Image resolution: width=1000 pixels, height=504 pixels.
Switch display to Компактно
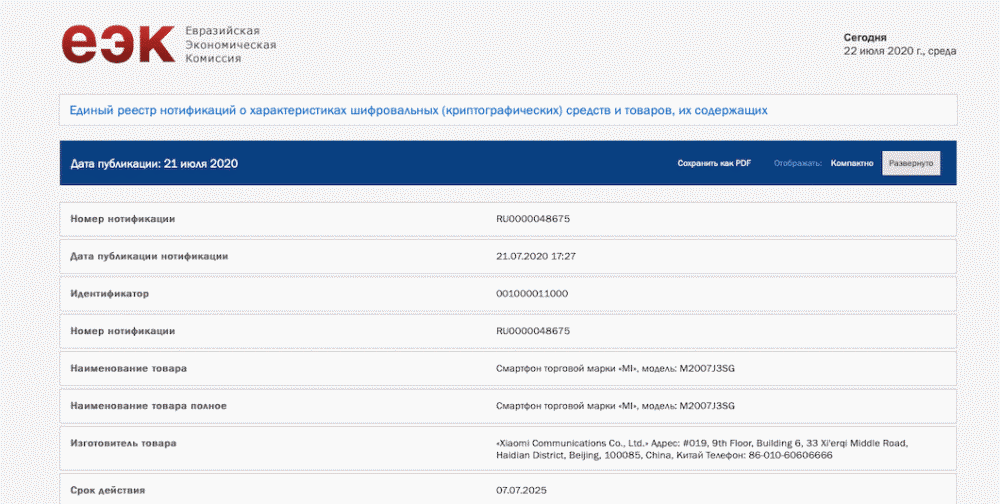pos(851,163)
